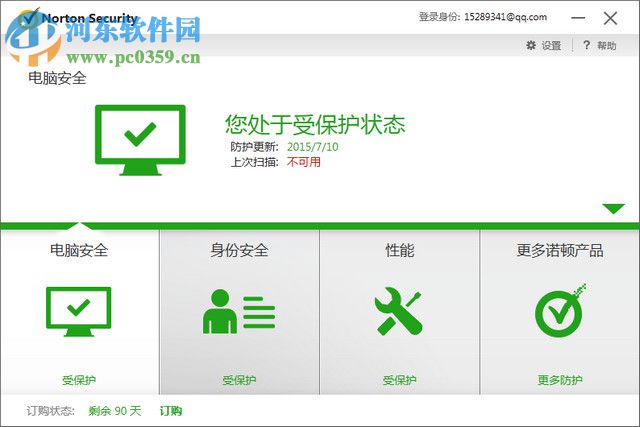Click 受保护 status under 电脑安全
This screenshot has height=427, width=640.
click(x=79, y=380)
